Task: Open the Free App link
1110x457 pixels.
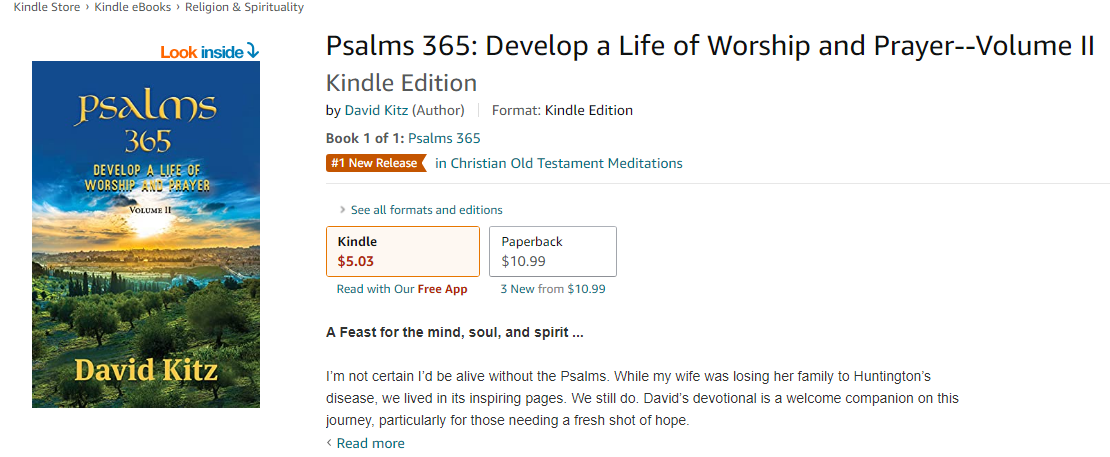Action: tap(442, 289)
